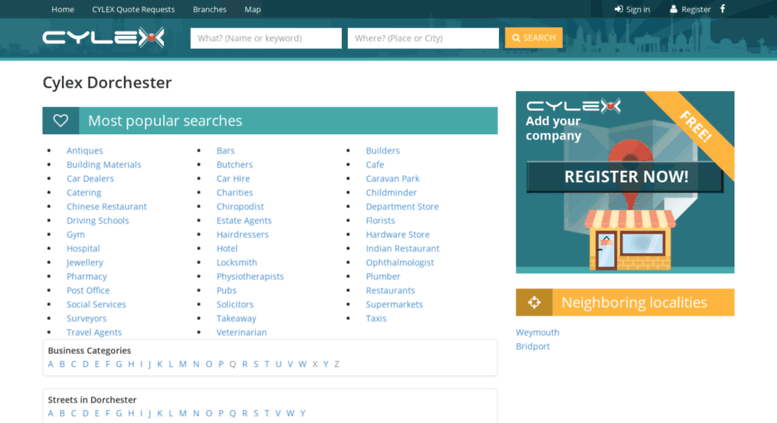The height and width of the screenshot is (423, 777).
Task: Open the Pharmacy link
Action: 87,276
